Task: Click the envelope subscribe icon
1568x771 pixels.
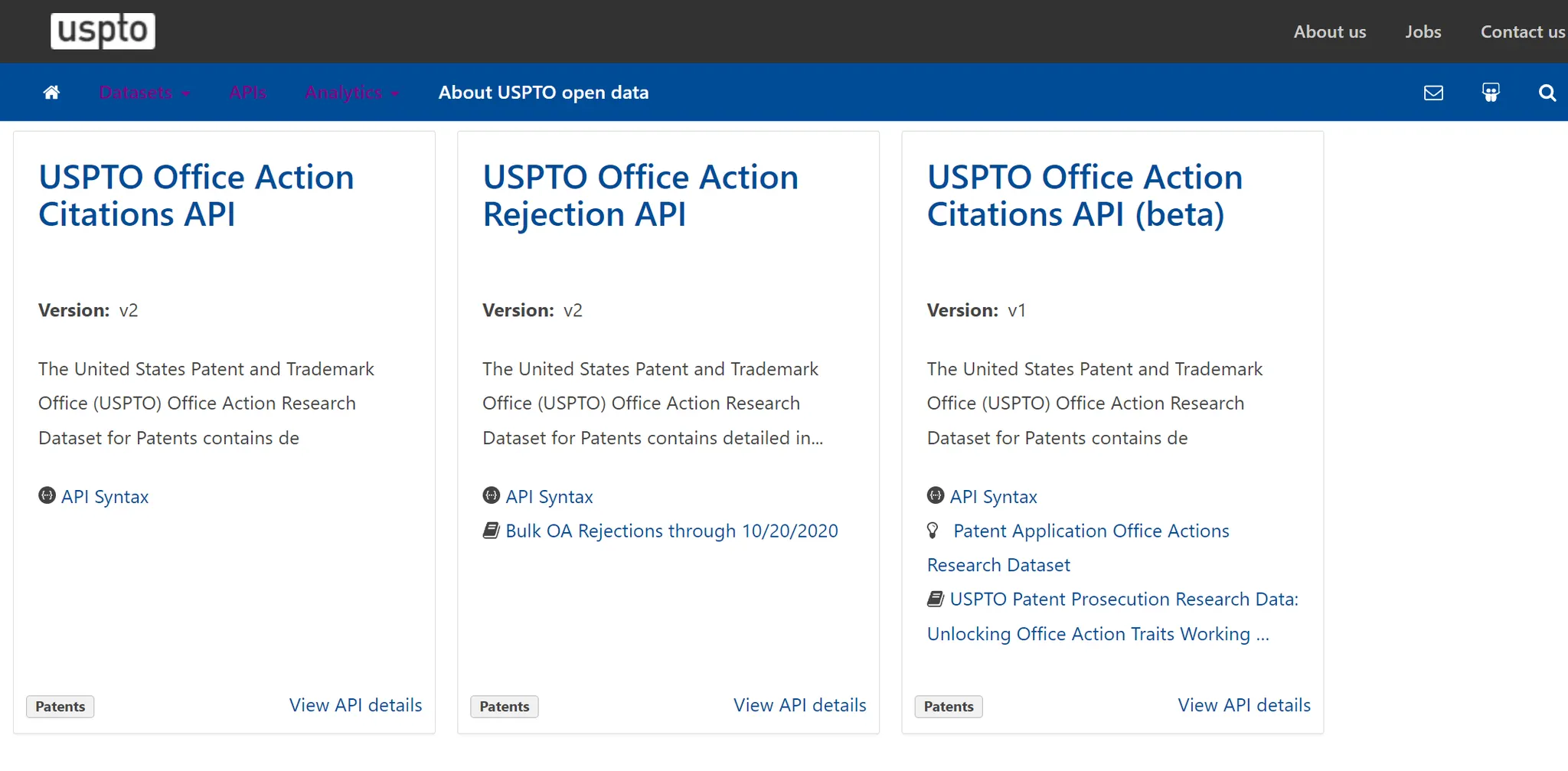Action: 1433,93
